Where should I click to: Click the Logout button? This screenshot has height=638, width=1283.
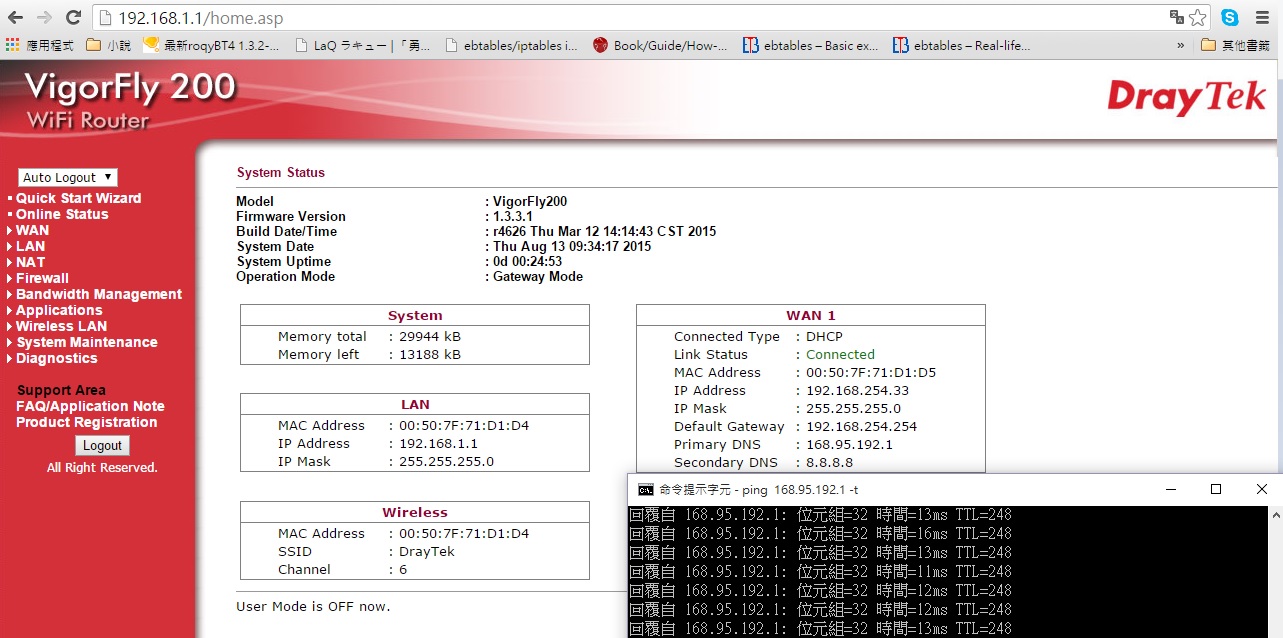click(102, 446)
